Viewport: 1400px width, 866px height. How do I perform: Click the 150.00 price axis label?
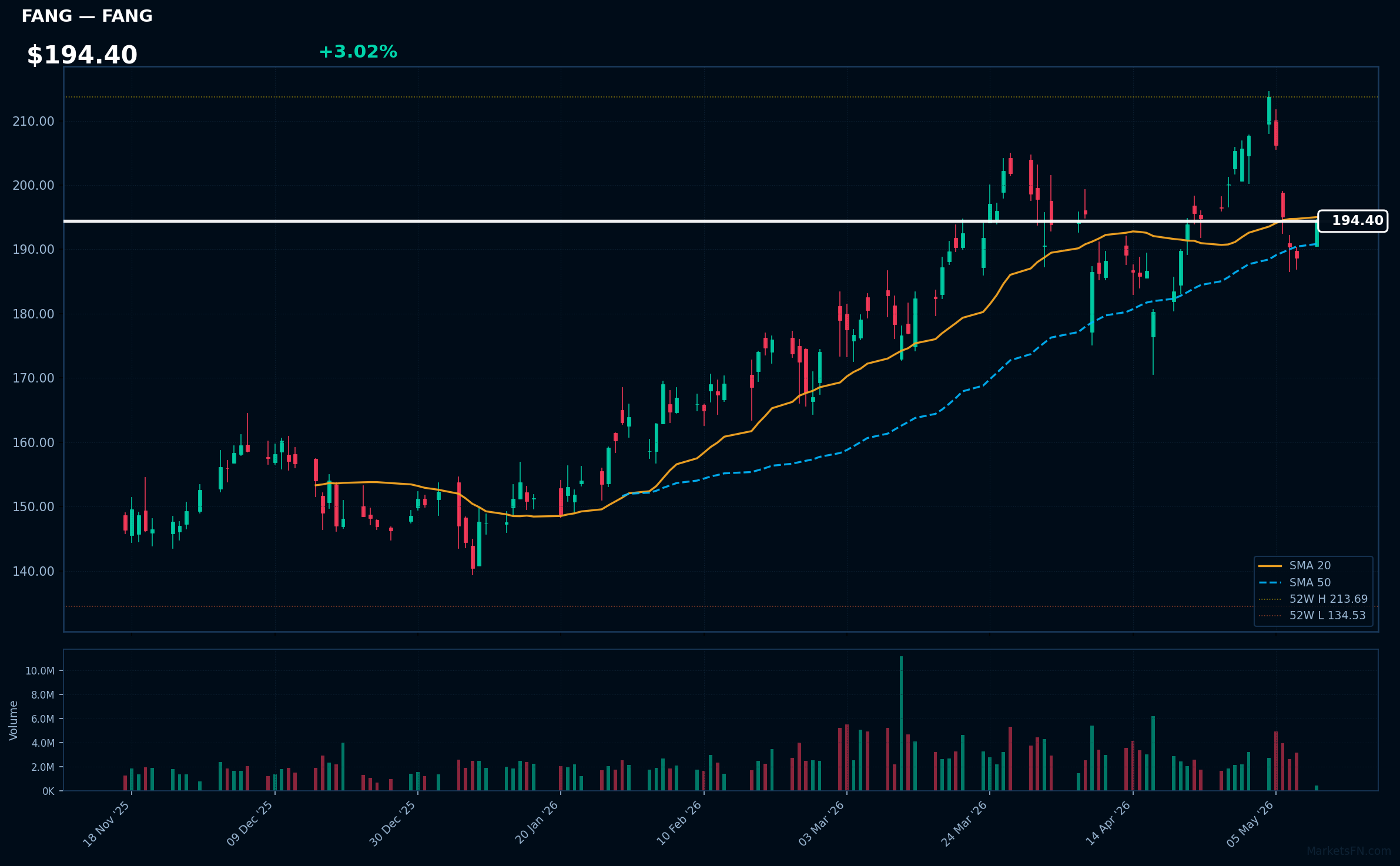coord(34,506)
